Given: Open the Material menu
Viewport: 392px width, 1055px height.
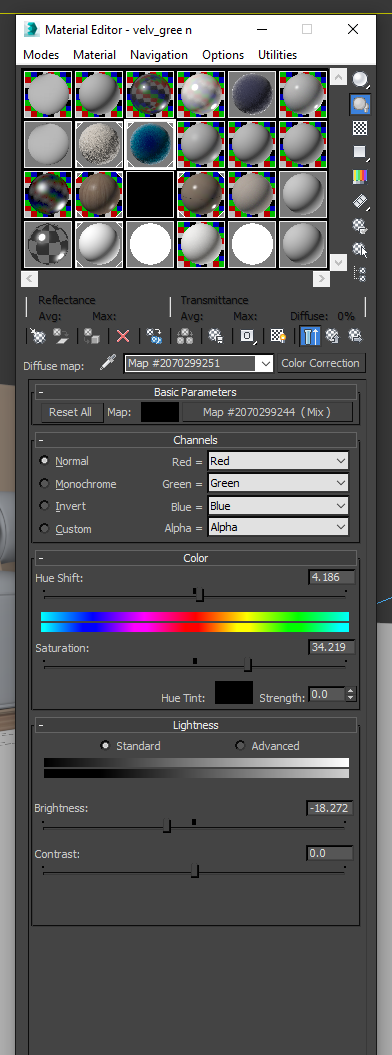Looking at the screenshot, I should [x=94, y=54].
